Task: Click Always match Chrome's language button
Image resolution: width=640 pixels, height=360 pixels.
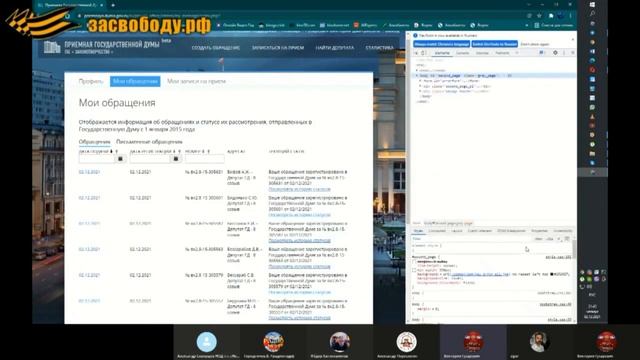Action: pos(442,44)
